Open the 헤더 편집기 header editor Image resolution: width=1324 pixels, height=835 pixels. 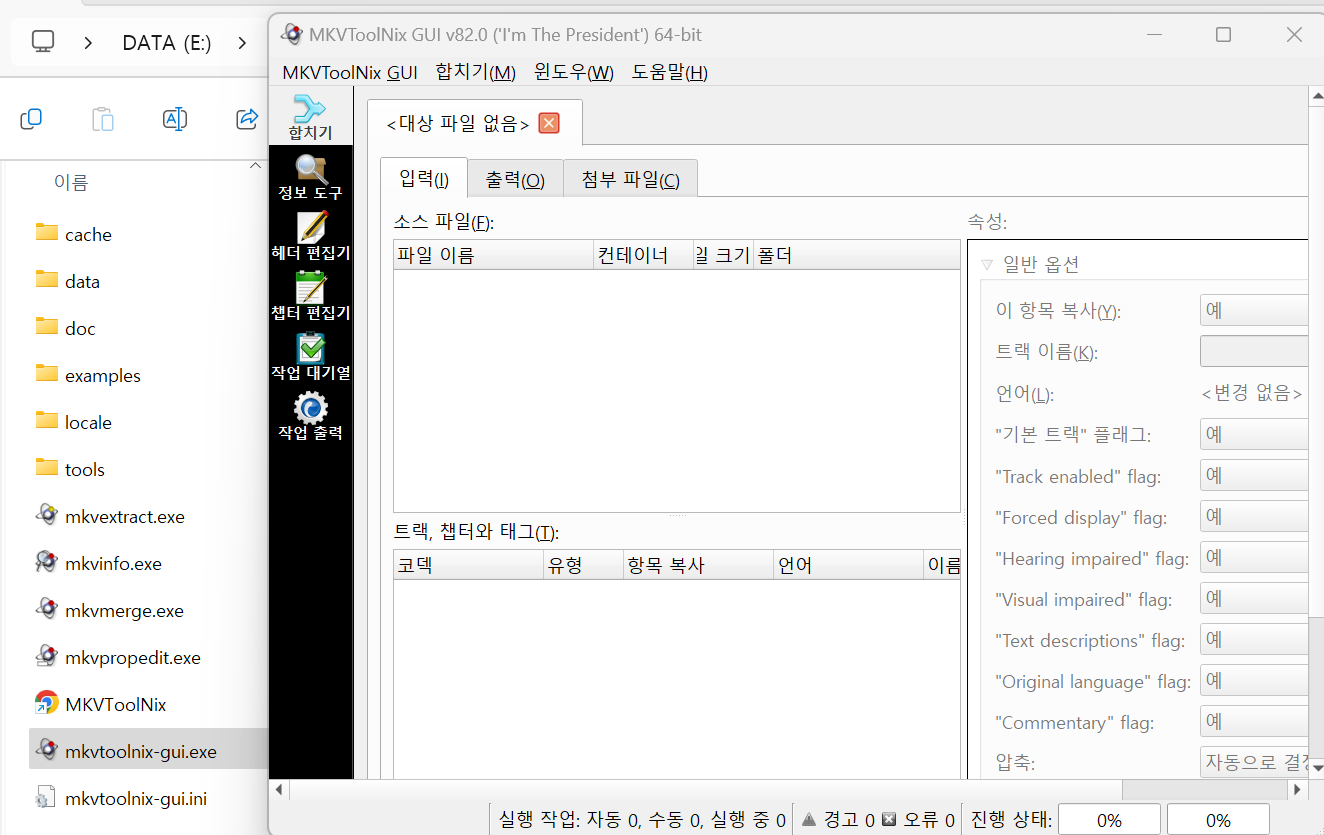click(310, 237)
